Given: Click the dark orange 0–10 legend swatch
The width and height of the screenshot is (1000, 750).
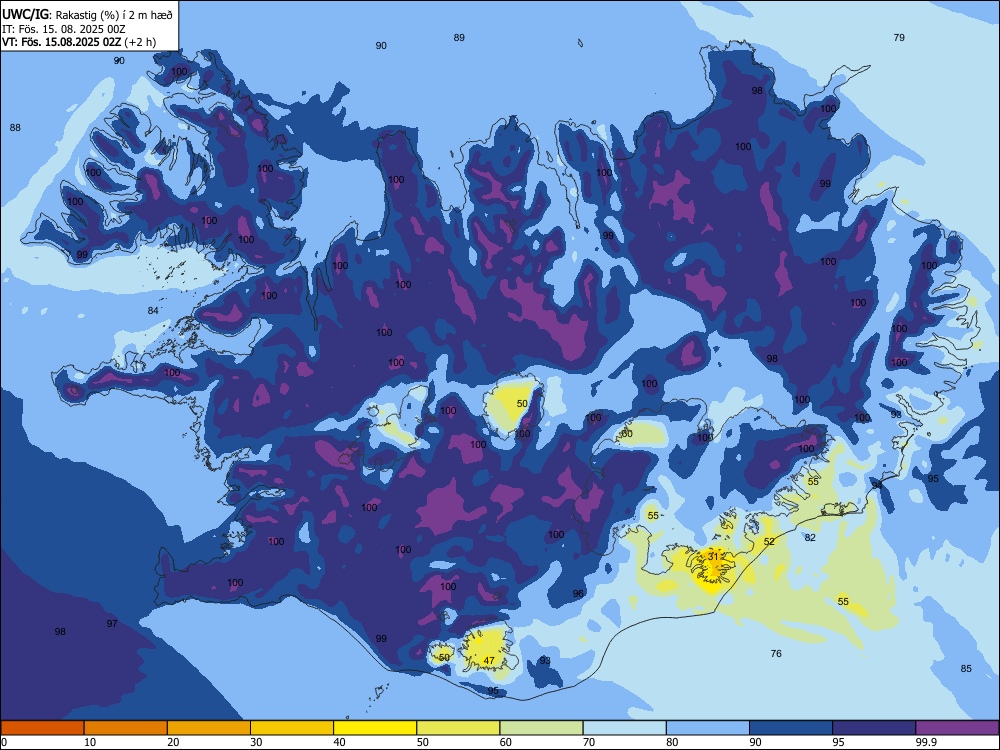Looking at the screenshot, I should click(x=42, y=728).
